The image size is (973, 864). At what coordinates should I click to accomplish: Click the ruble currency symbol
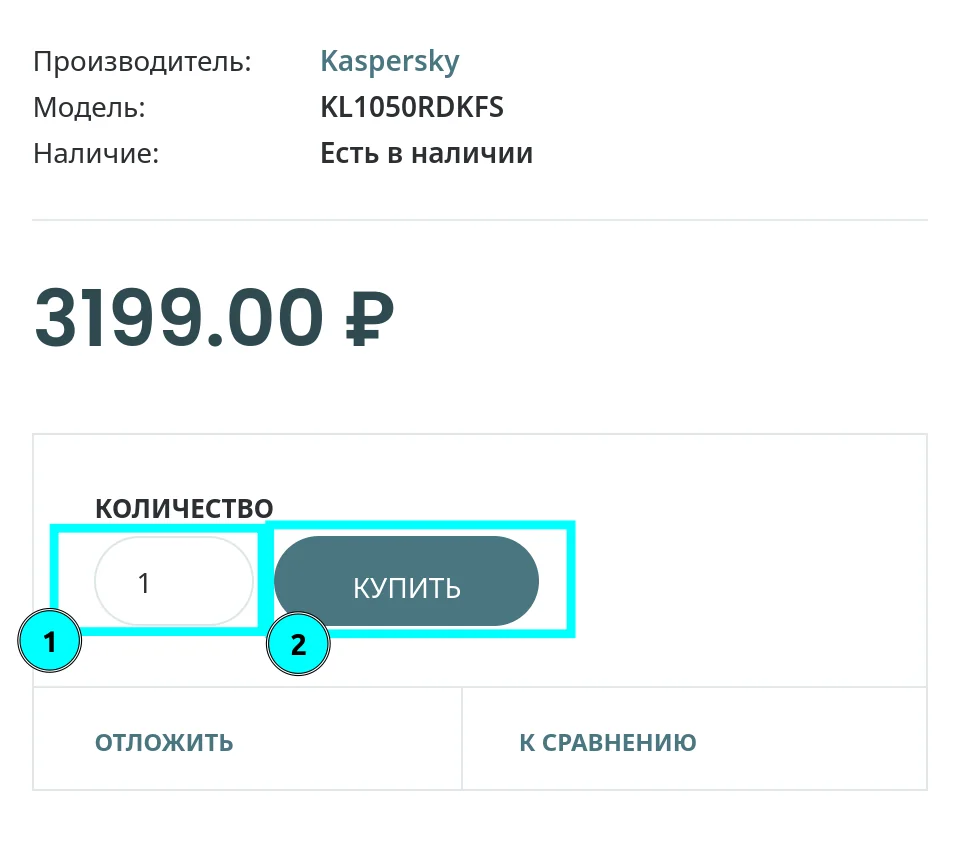coord(369,320)
